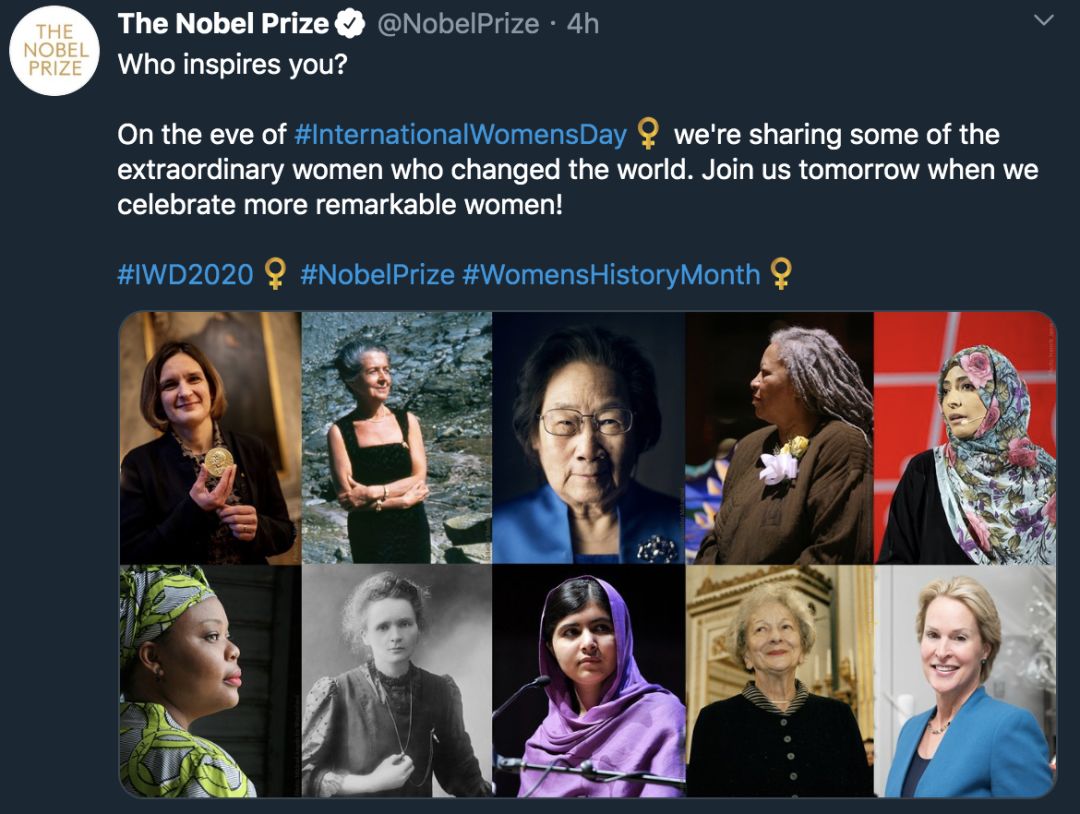Open The Nobel Prize profile avatar
The image size is (1080, 814).
(x=54, y=50)
